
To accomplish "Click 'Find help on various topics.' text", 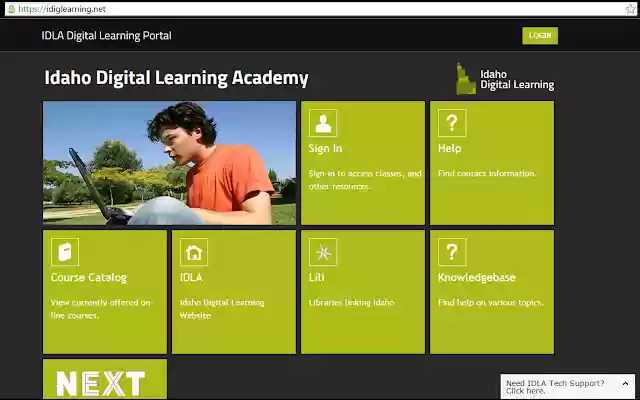I will 491,302.
